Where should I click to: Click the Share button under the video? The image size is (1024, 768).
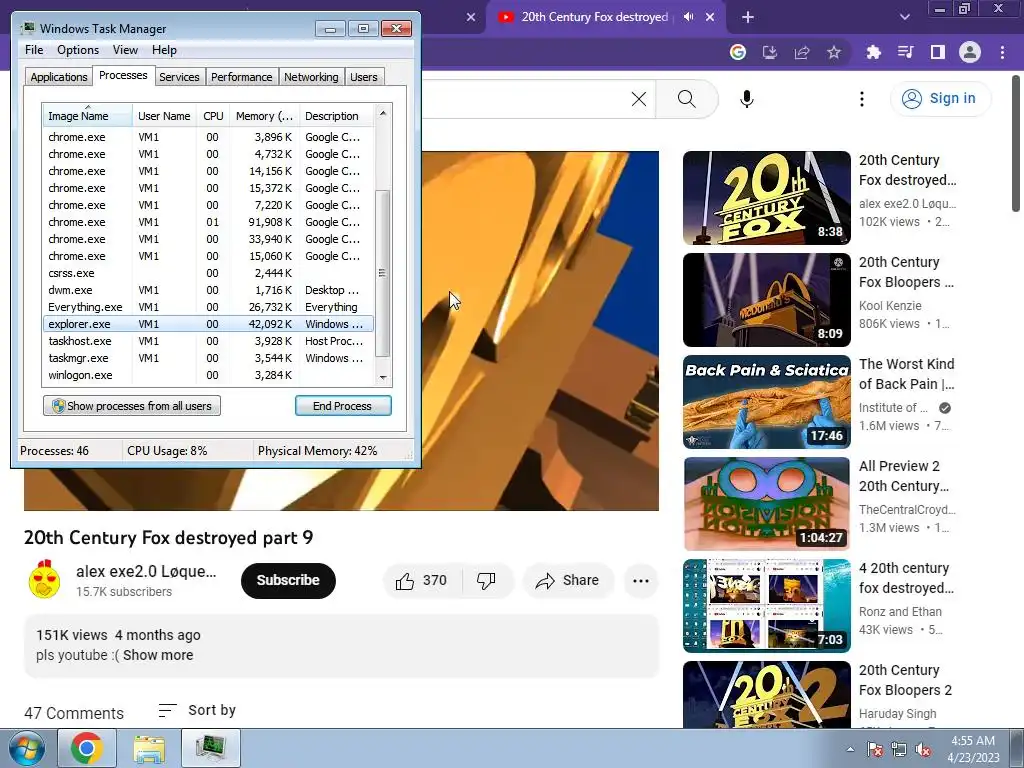(567, 581)
